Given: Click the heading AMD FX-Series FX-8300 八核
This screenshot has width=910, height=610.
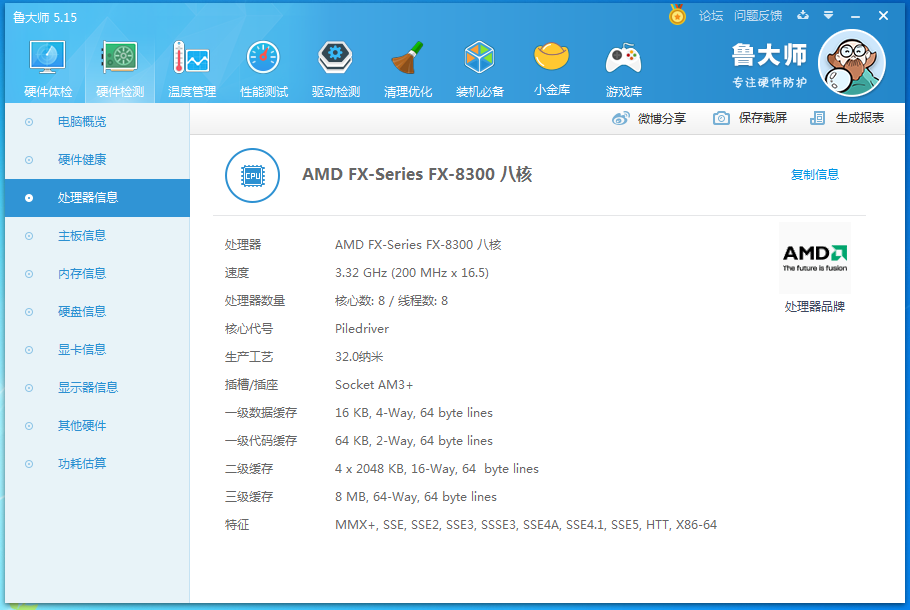Looking at the screenshot, I should tap(417, 174).
